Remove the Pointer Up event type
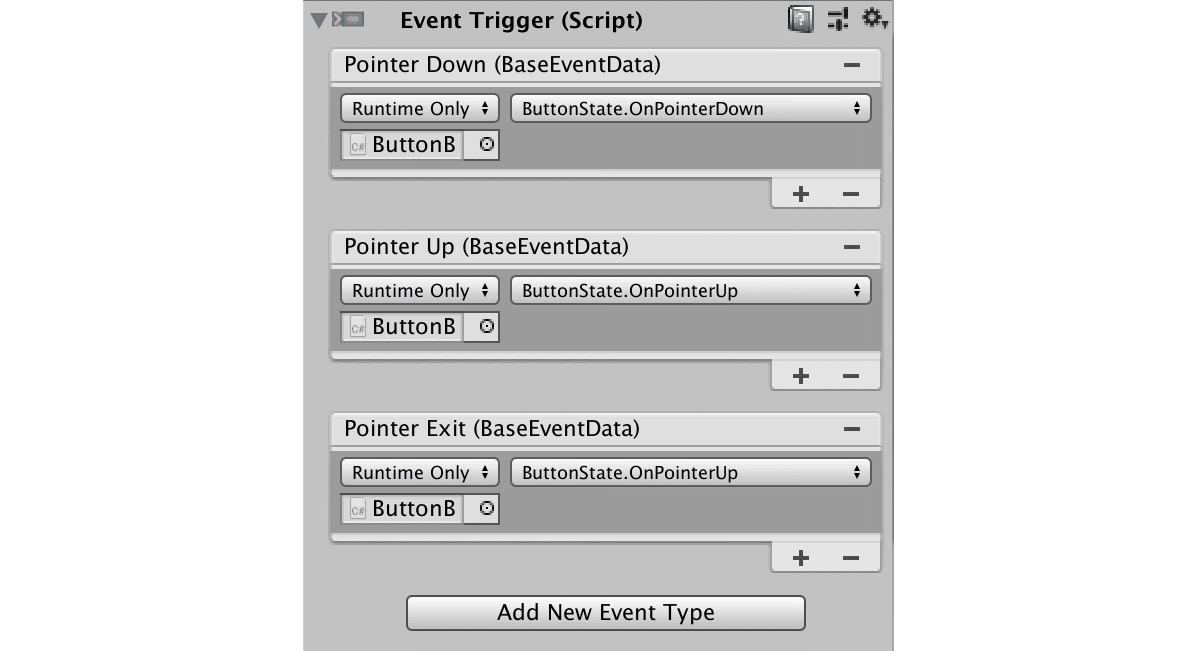 (x=852, y=247)
